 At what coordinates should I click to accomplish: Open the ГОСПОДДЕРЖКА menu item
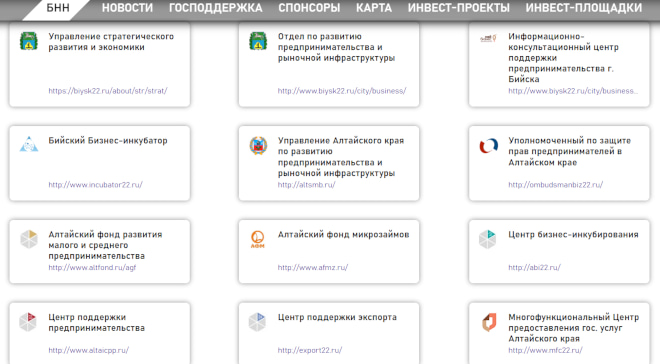tap(216, 8)
